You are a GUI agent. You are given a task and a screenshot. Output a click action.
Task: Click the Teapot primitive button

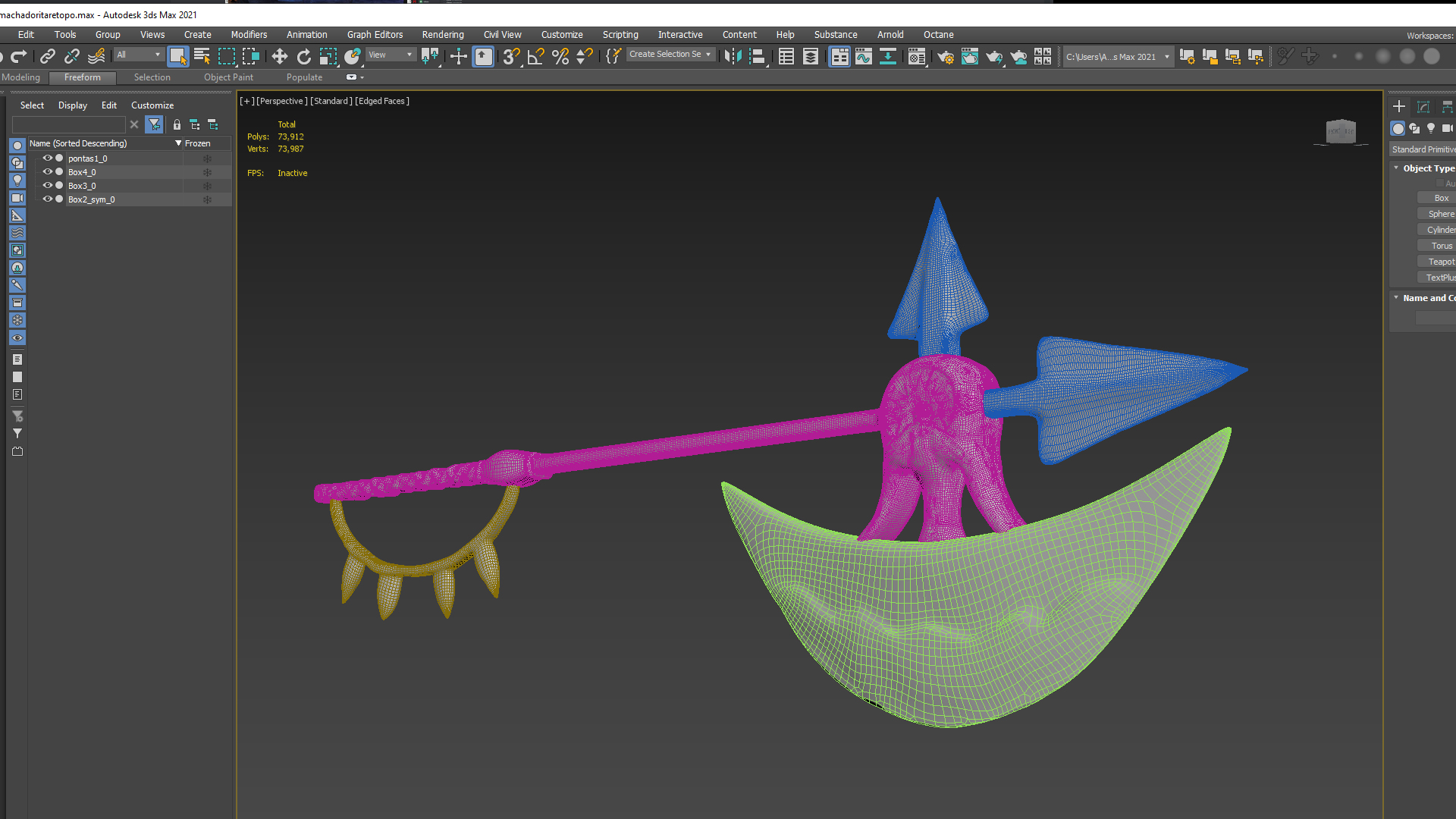[1436, 262]
